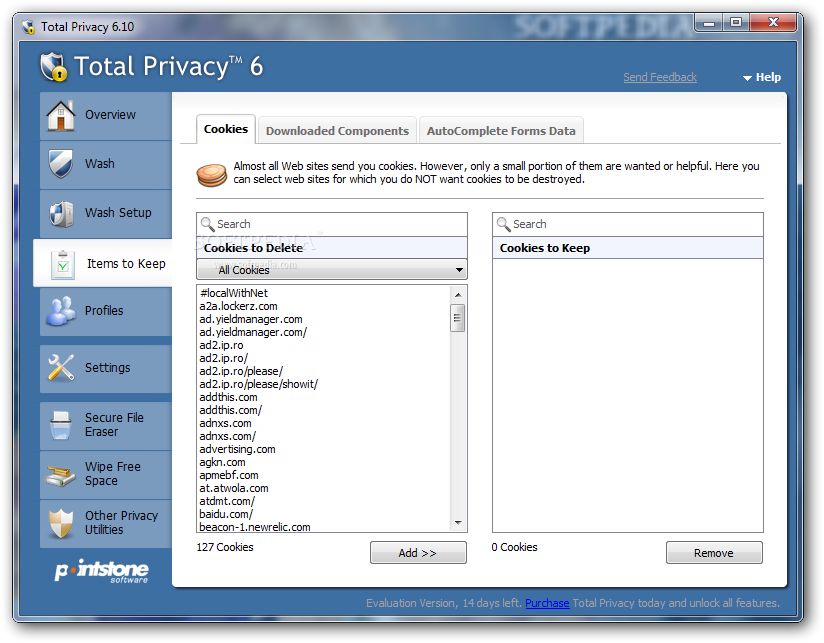Click the cookie list scroll down arrow
This screenshot has height=643, width=824.
(x=458, y=523)
